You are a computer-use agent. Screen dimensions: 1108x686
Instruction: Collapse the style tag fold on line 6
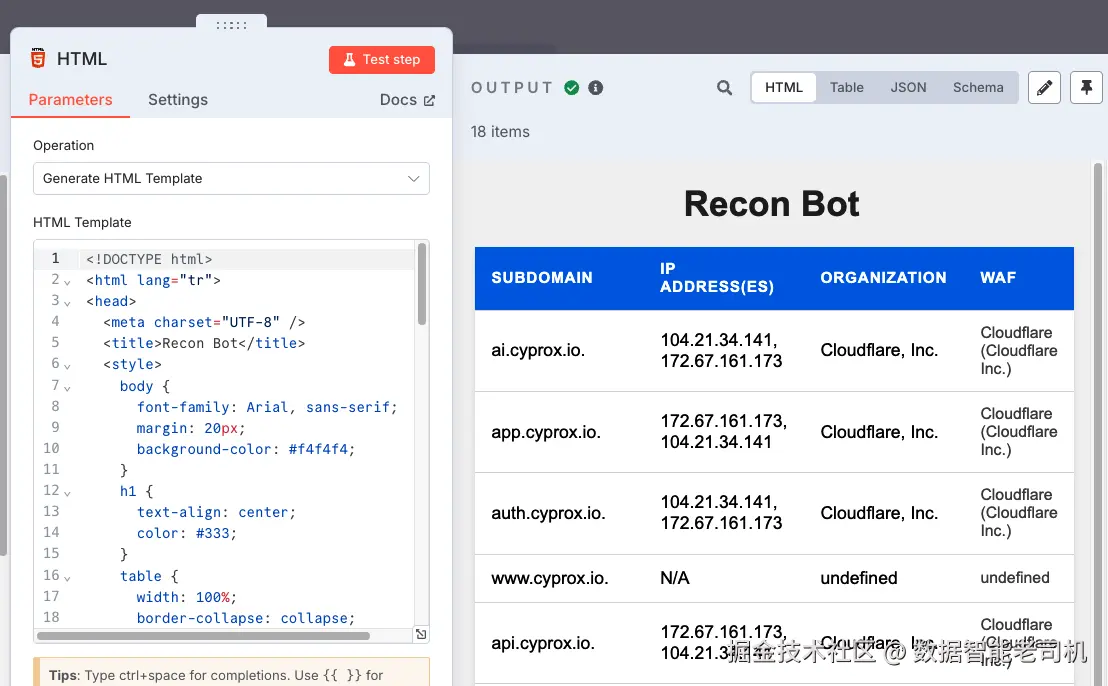(67, 366)
